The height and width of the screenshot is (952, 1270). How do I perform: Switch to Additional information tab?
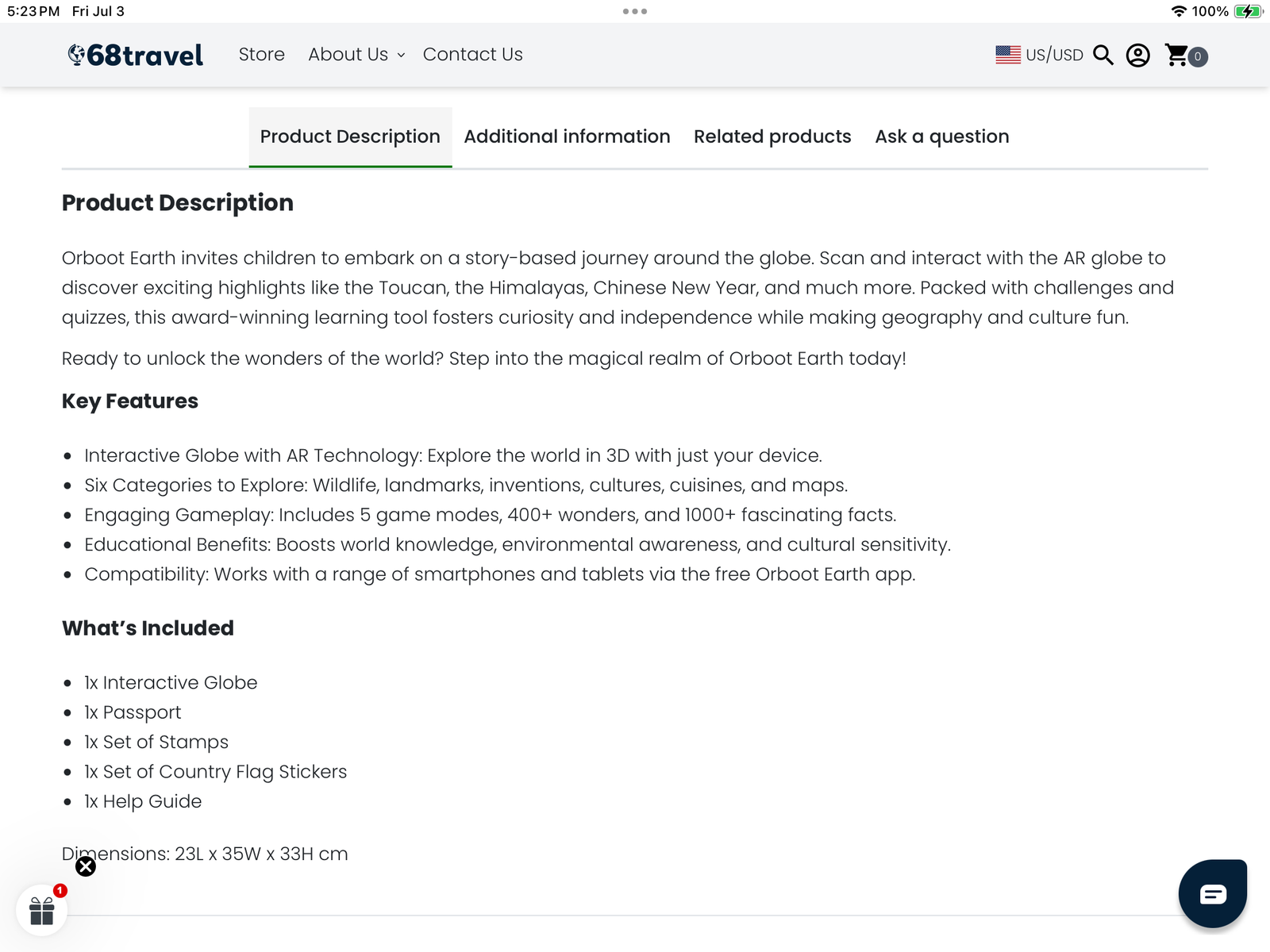click(567, 136)
